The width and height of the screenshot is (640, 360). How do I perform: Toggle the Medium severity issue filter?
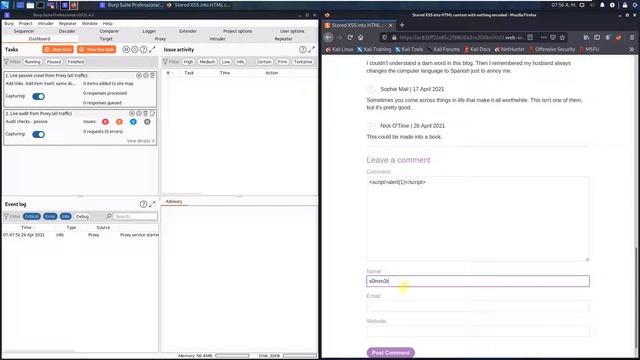click(207, 62)
